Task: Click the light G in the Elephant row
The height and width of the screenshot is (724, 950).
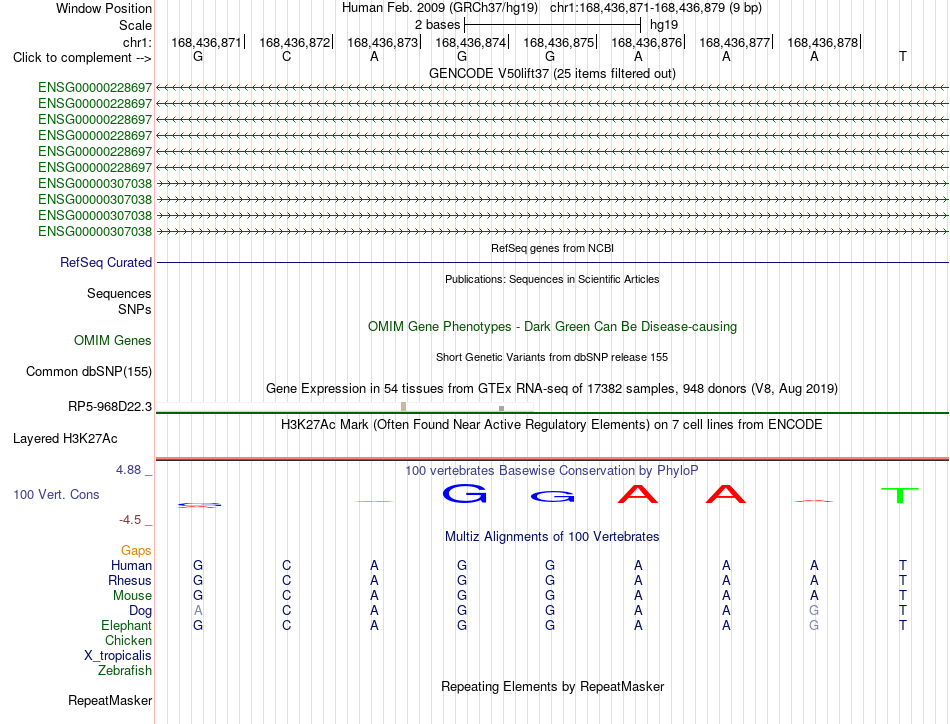Action: 814,625
